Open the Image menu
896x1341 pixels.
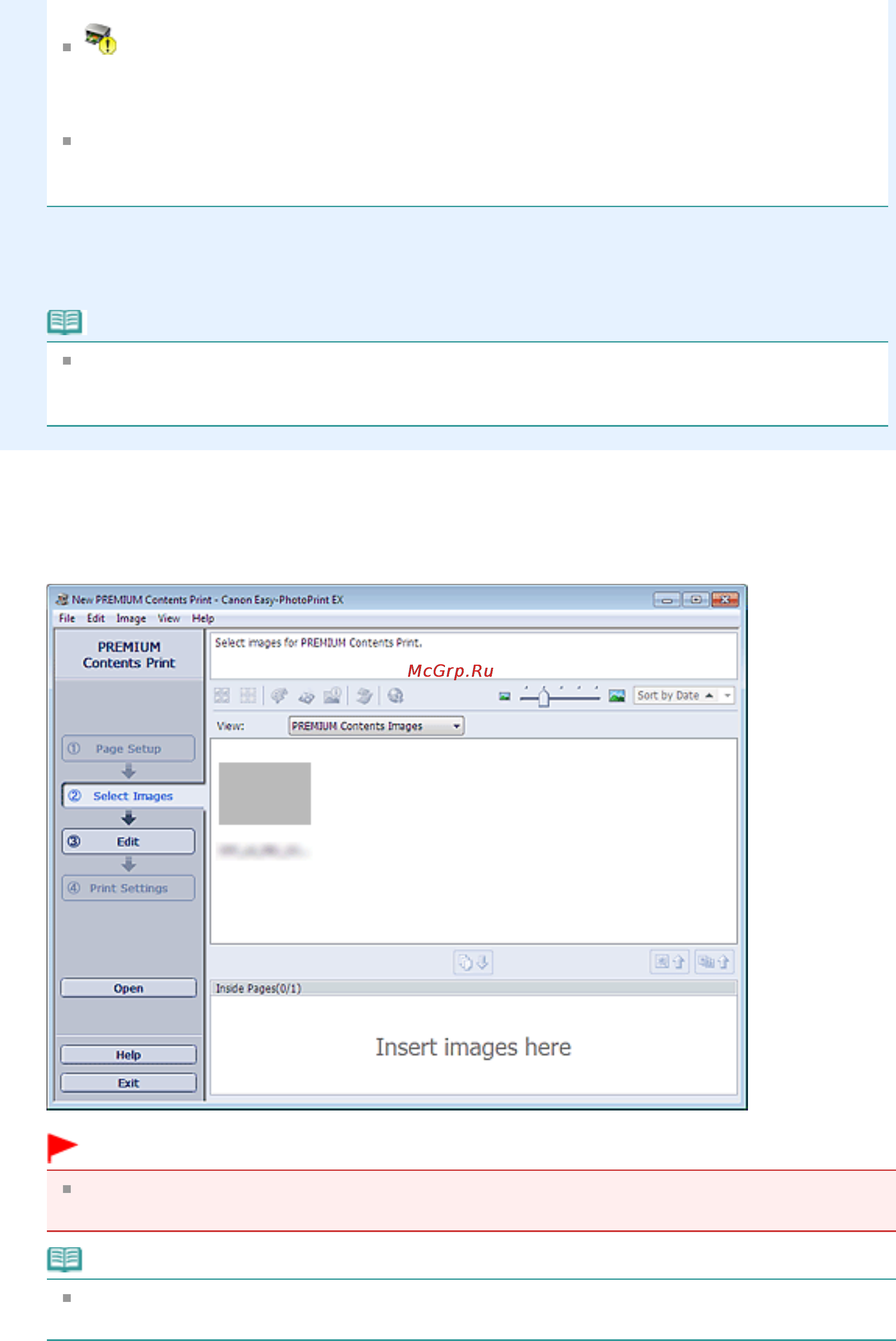pos(131,618)
